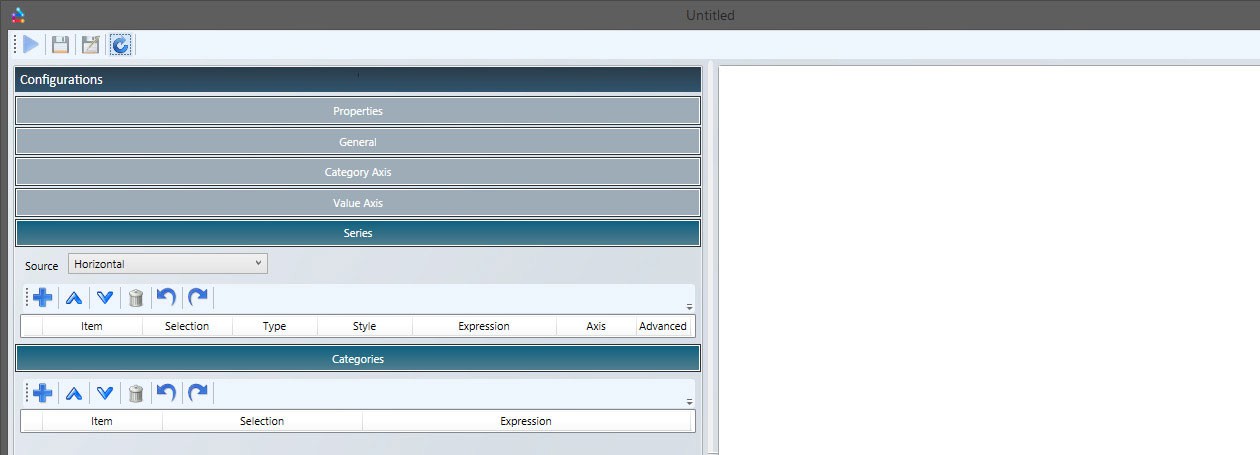
Task: Undo last change in Series toolbar
Action: click(167, 298)
